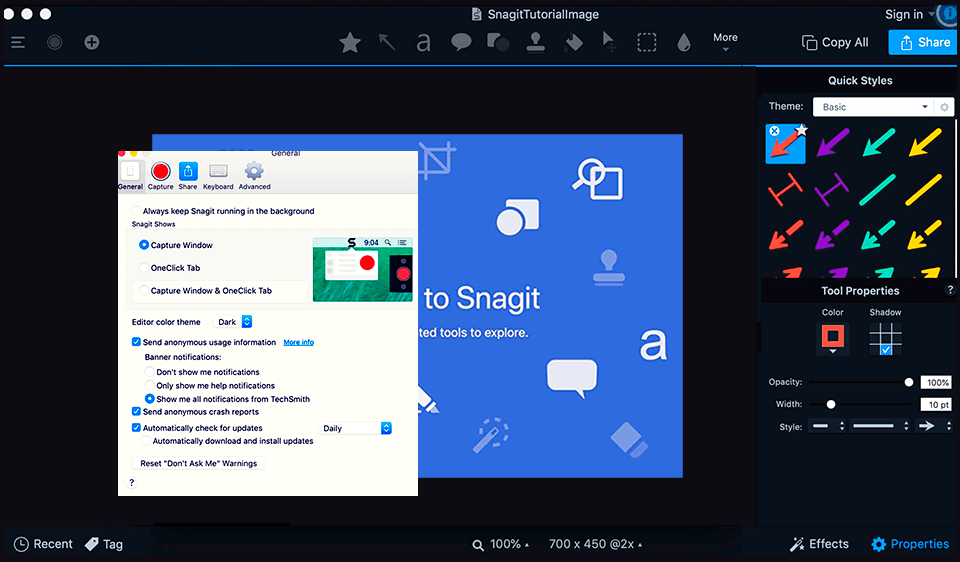Select the Fill bucket tool
The image size is (960, 562).
573,42
